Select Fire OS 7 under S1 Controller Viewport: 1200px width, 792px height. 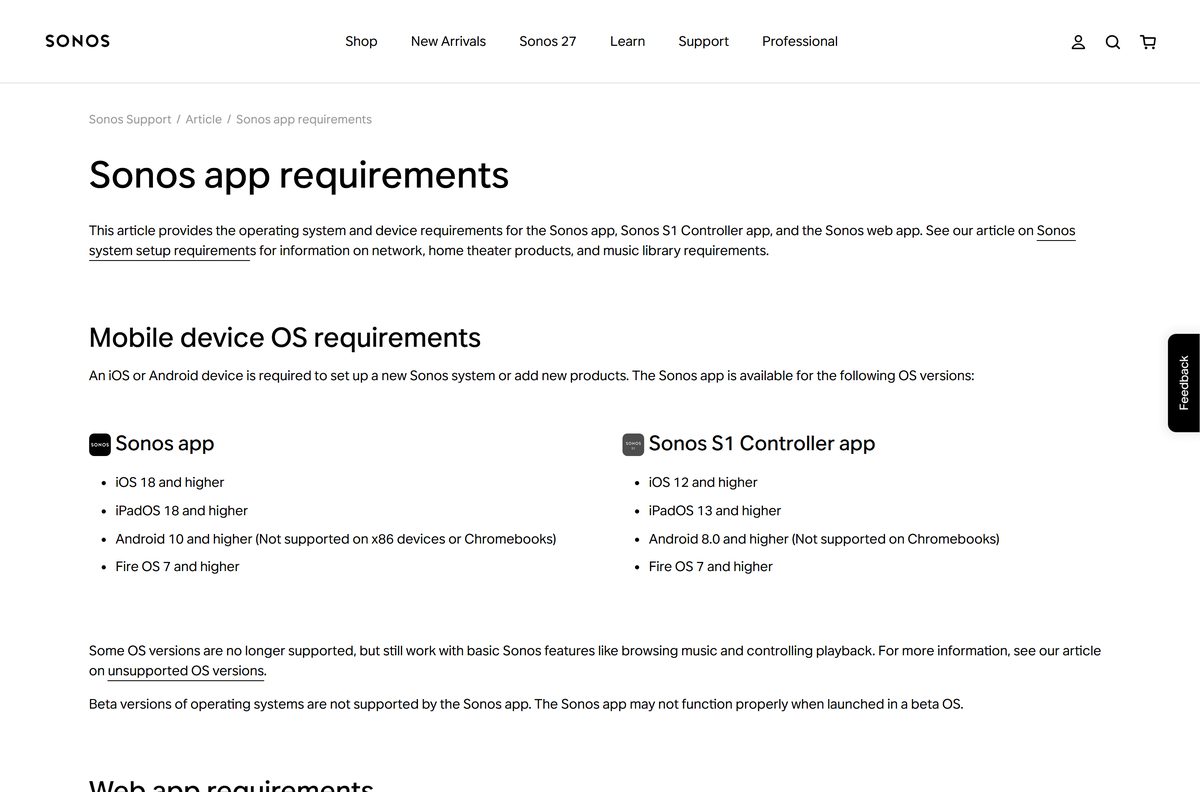point(711,566)
